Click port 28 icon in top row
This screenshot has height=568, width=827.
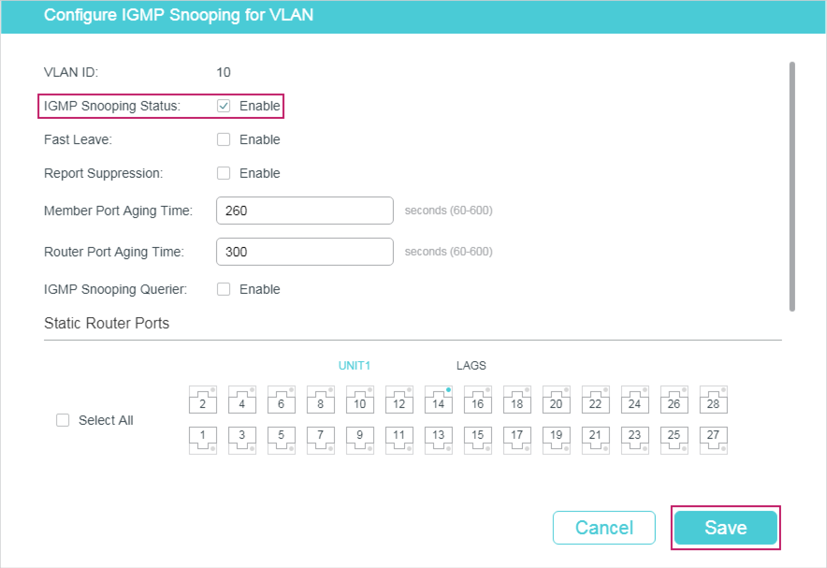(713, 400)
